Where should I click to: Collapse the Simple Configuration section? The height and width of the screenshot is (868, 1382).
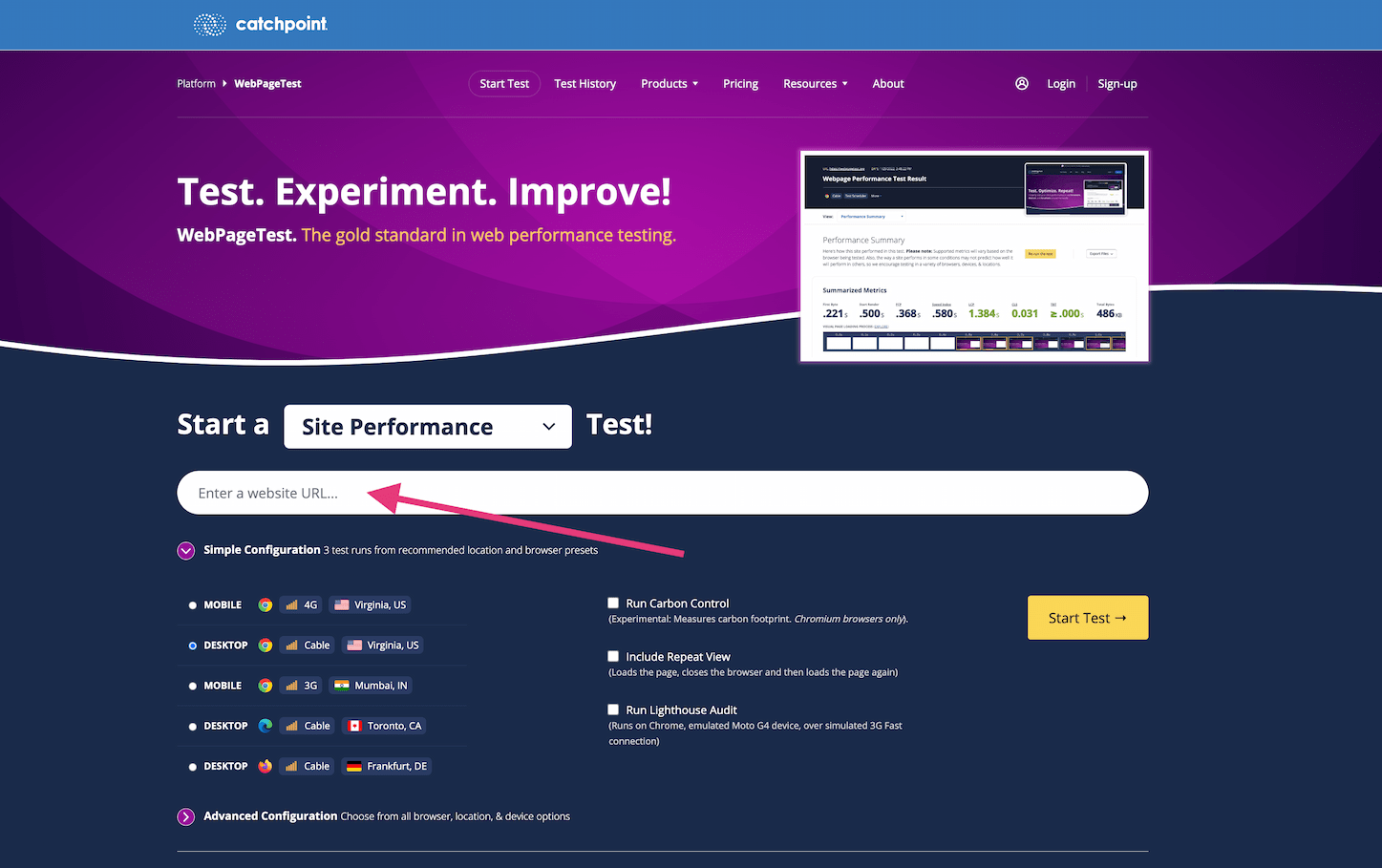(x=186, y=551)
